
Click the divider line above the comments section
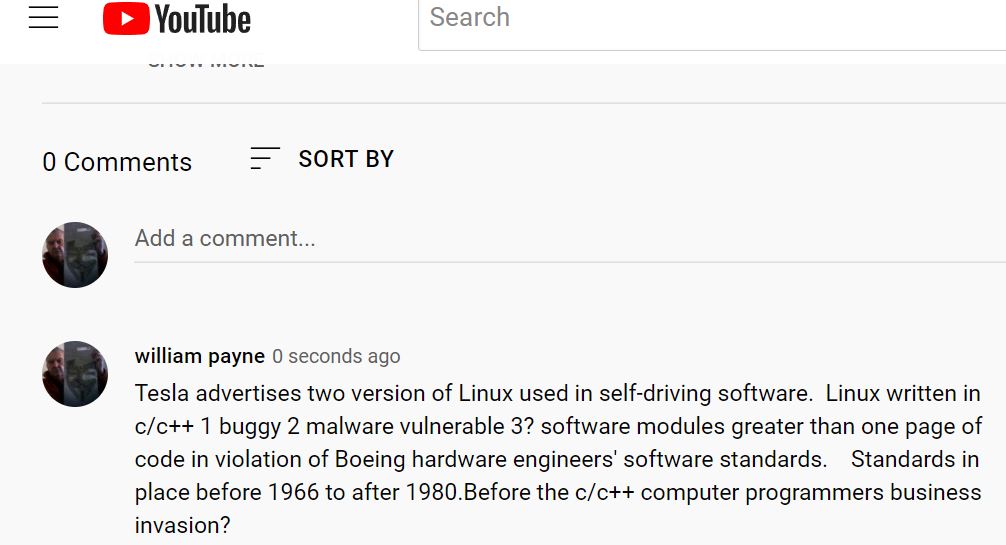[x=524, y=103]
